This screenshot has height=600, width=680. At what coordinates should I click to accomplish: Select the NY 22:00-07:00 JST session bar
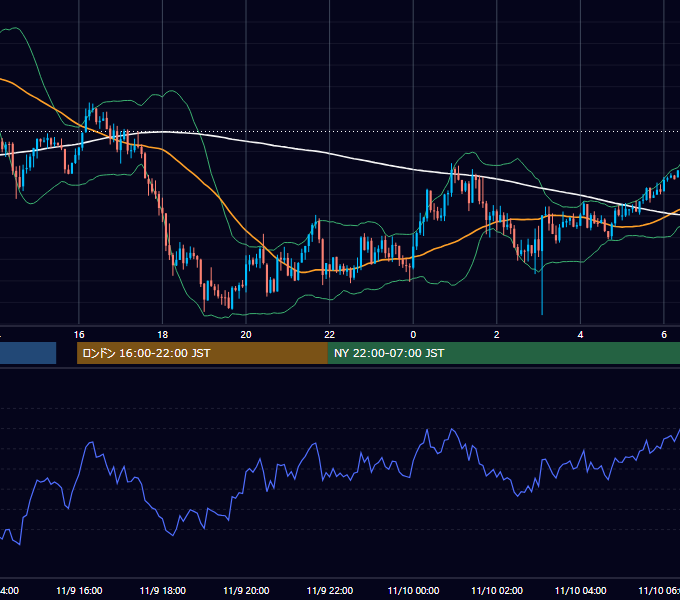click(x=503, y=353)
